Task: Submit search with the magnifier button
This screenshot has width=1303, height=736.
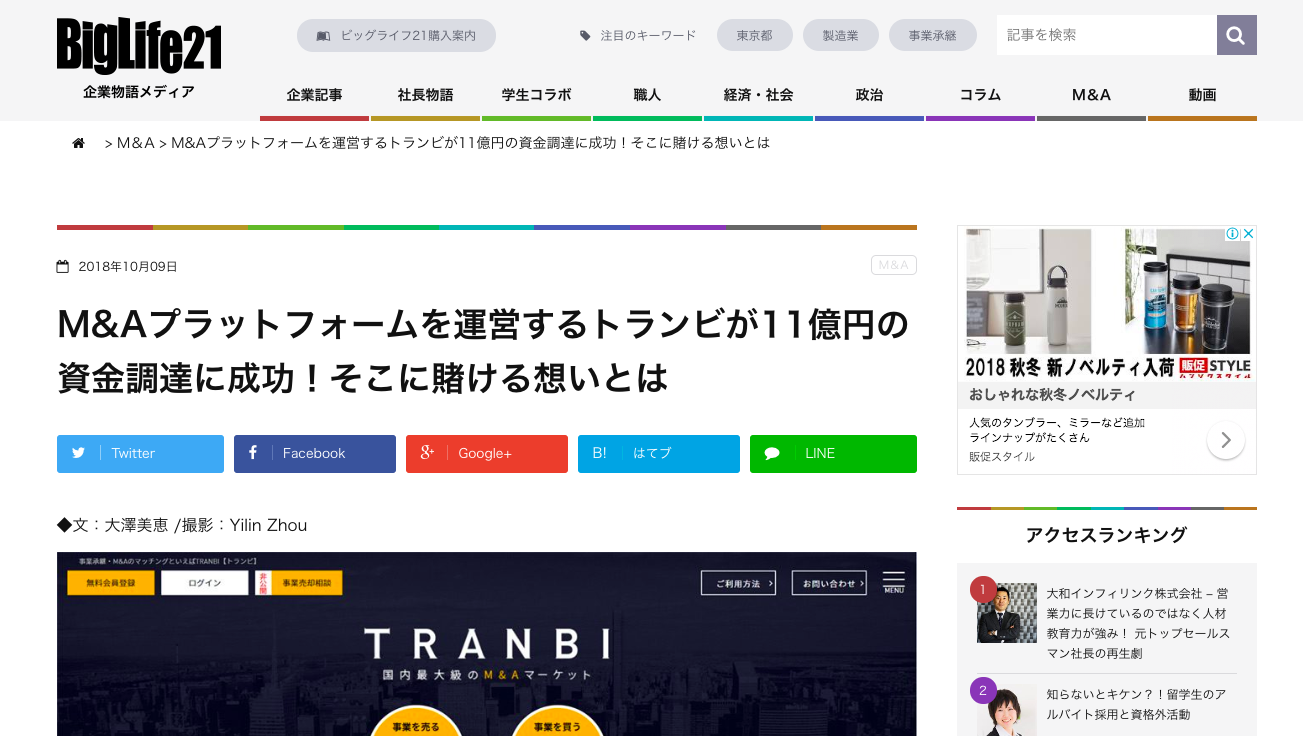Action: coord(1236,35)
